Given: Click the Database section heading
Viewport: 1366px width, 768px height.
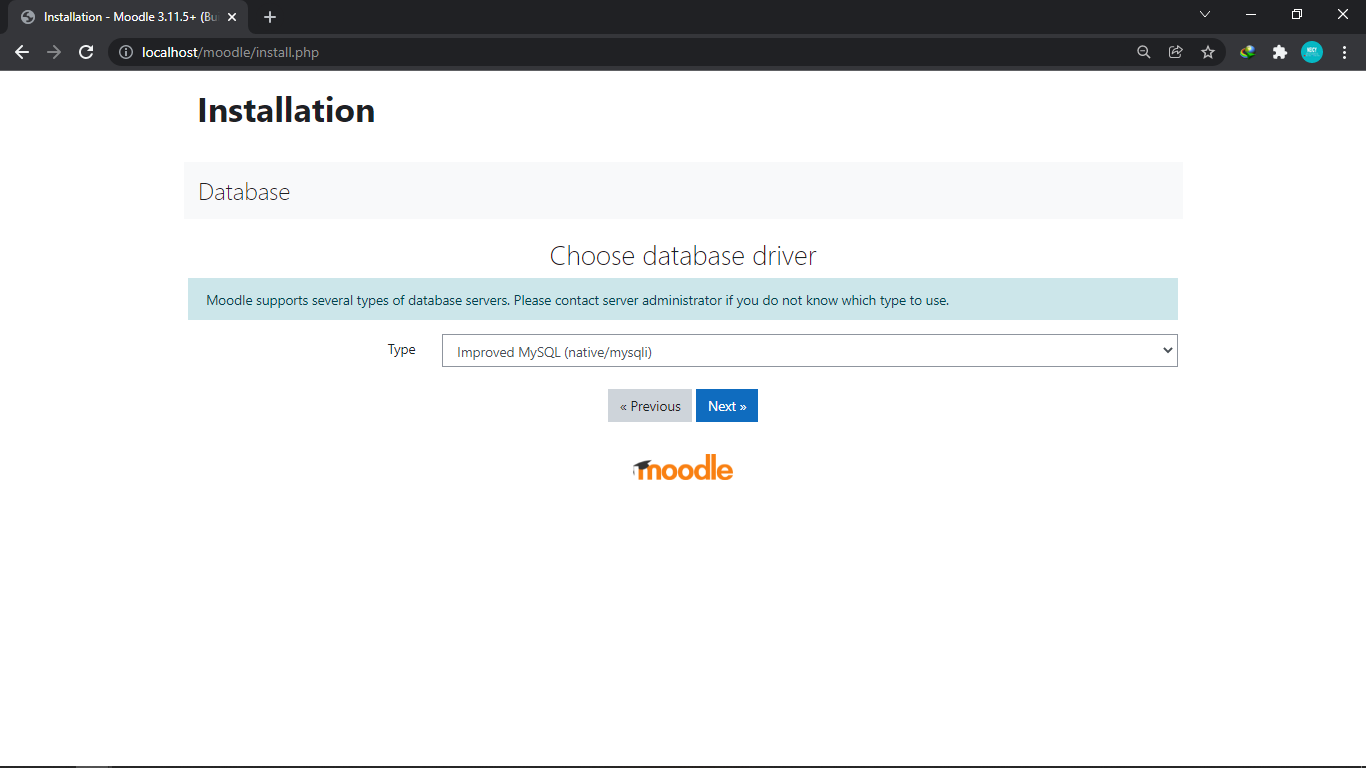Looking at the screenshot, I should pyautogui.click(x=244, y=192).
